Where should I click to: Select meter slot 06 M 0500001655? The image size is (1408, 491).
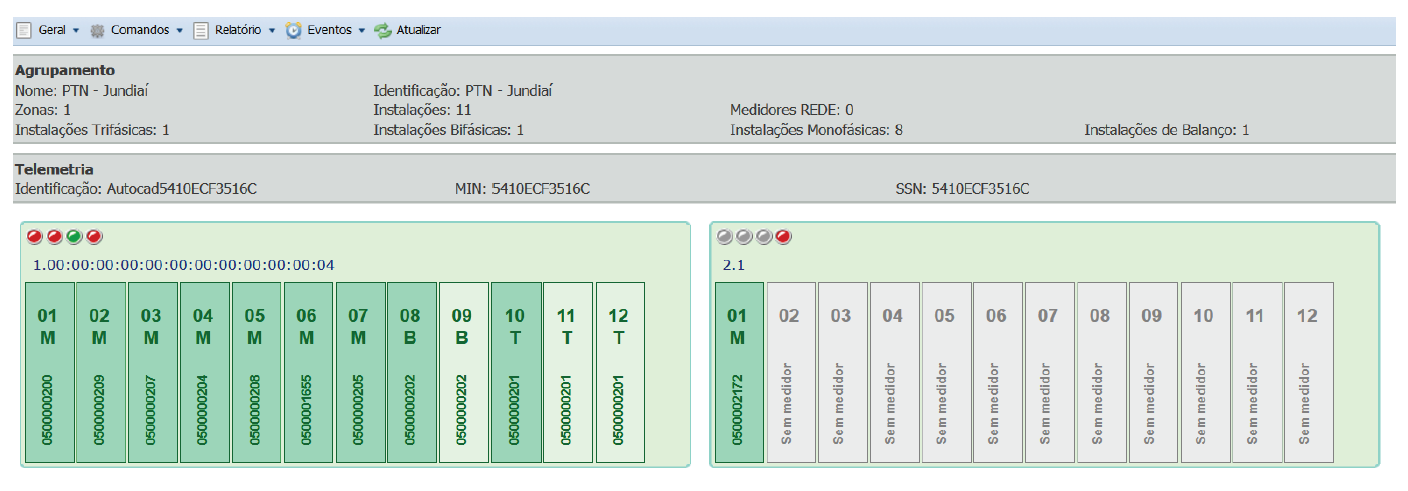(307, 372)
